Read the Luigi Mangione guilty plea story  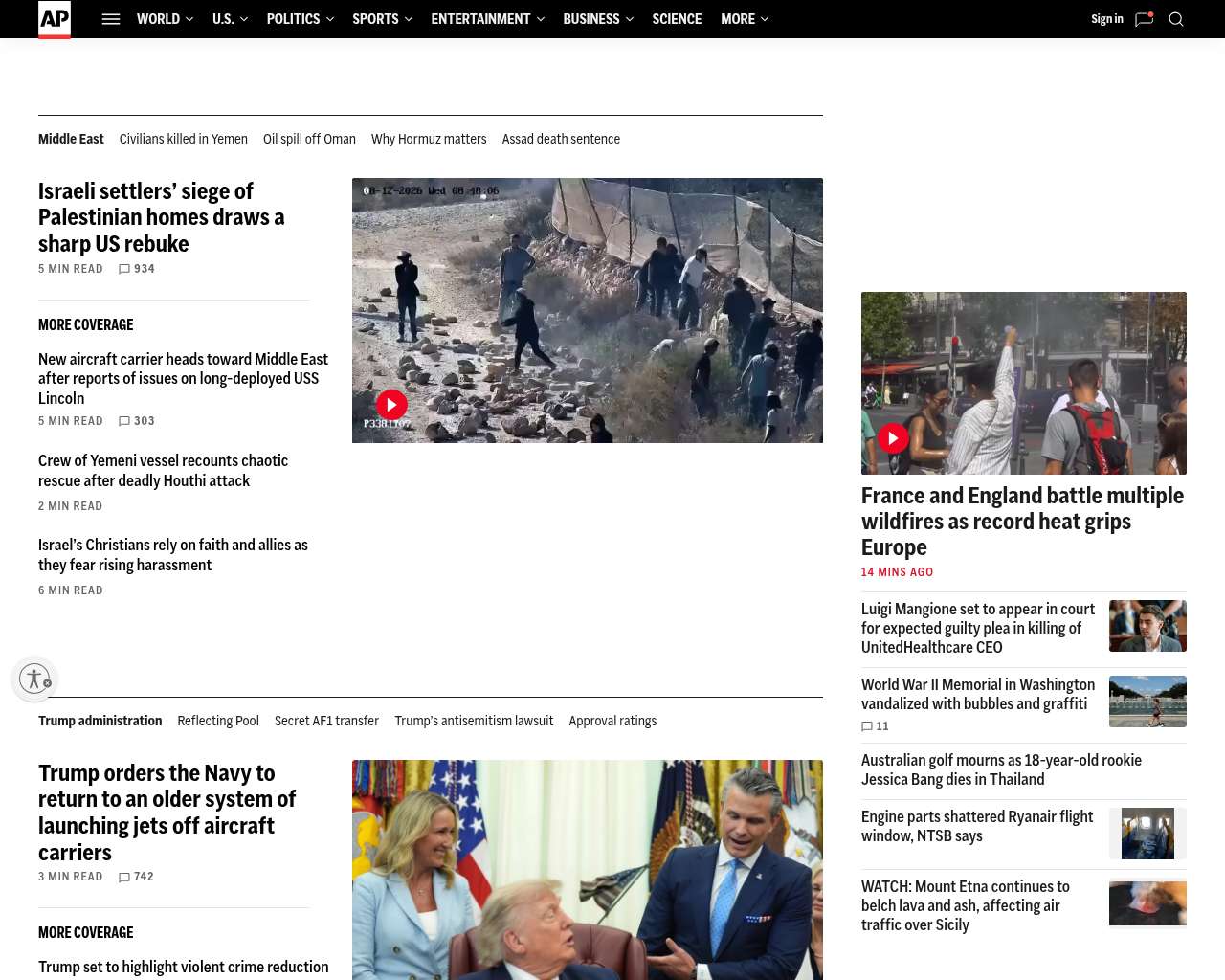[978, 628]
